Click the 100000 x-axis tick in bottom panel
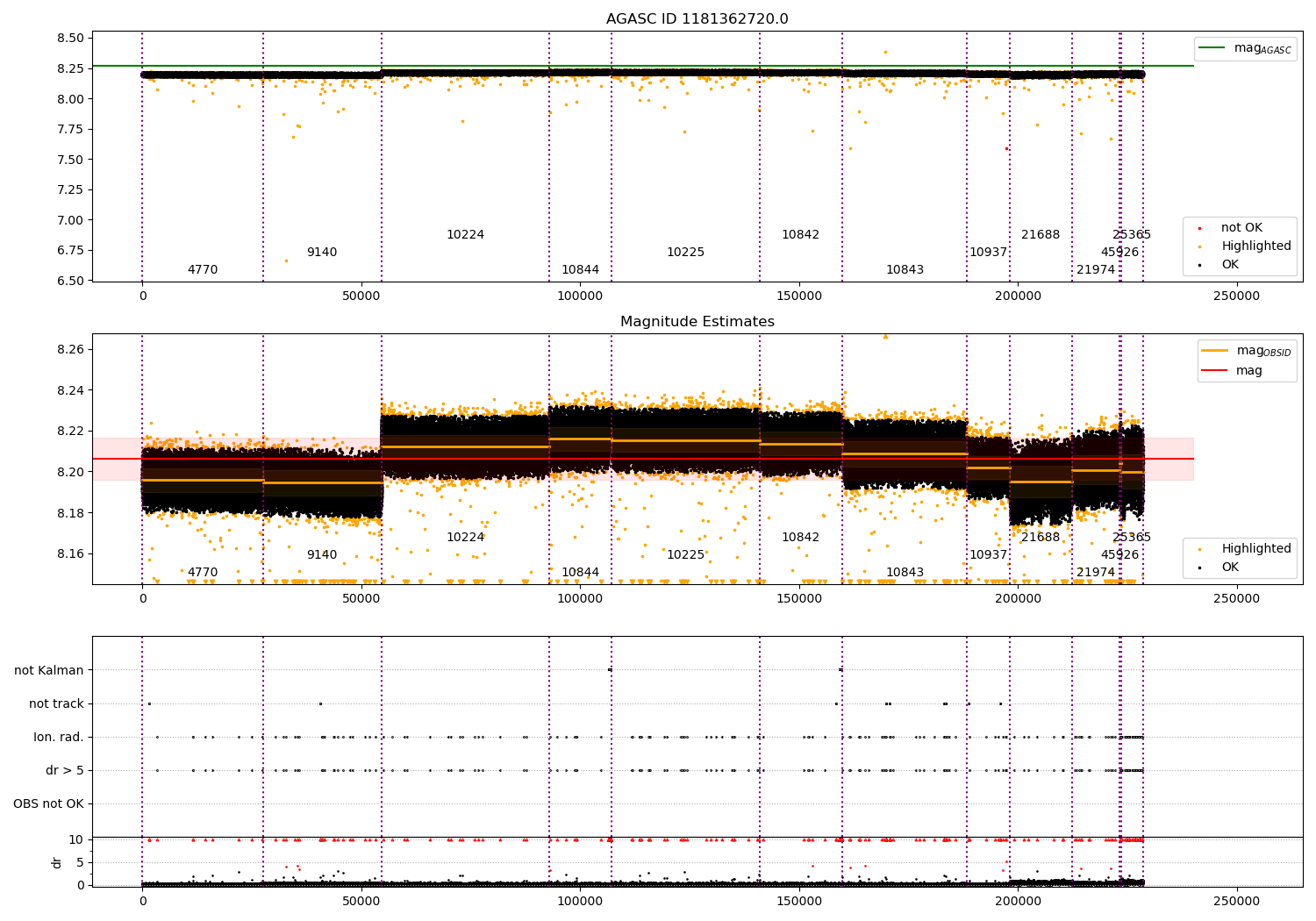The image size is (1316, 921). click(580, 901)
